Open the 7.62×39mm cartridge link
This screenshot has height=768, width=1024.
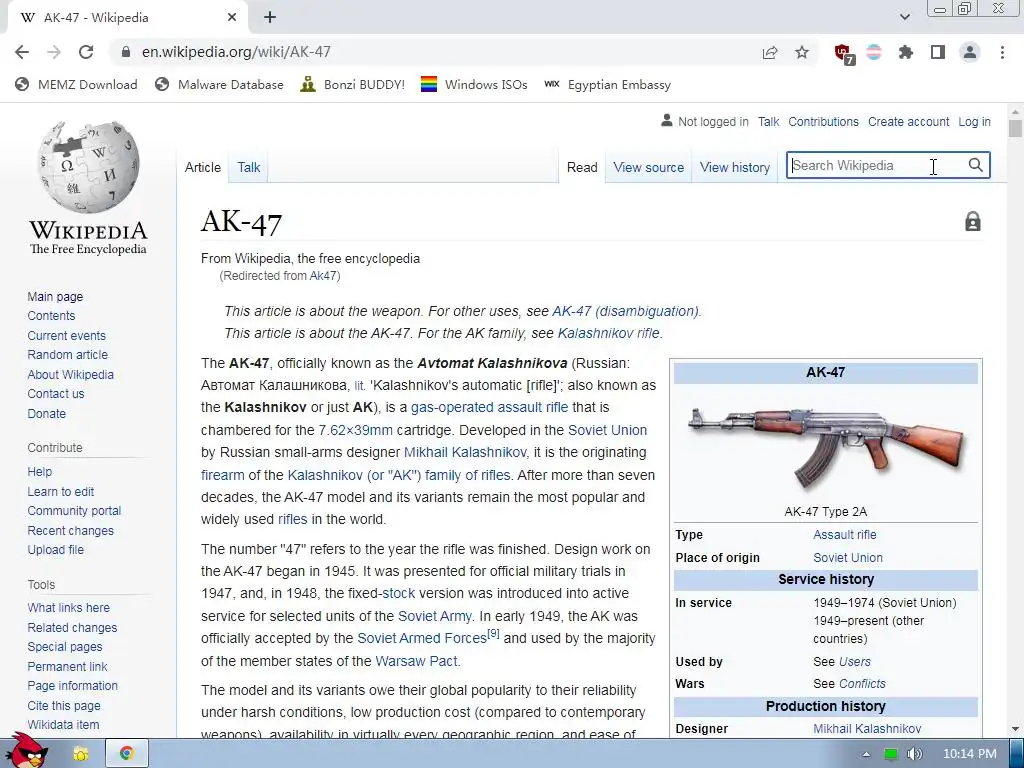[355, 430]
